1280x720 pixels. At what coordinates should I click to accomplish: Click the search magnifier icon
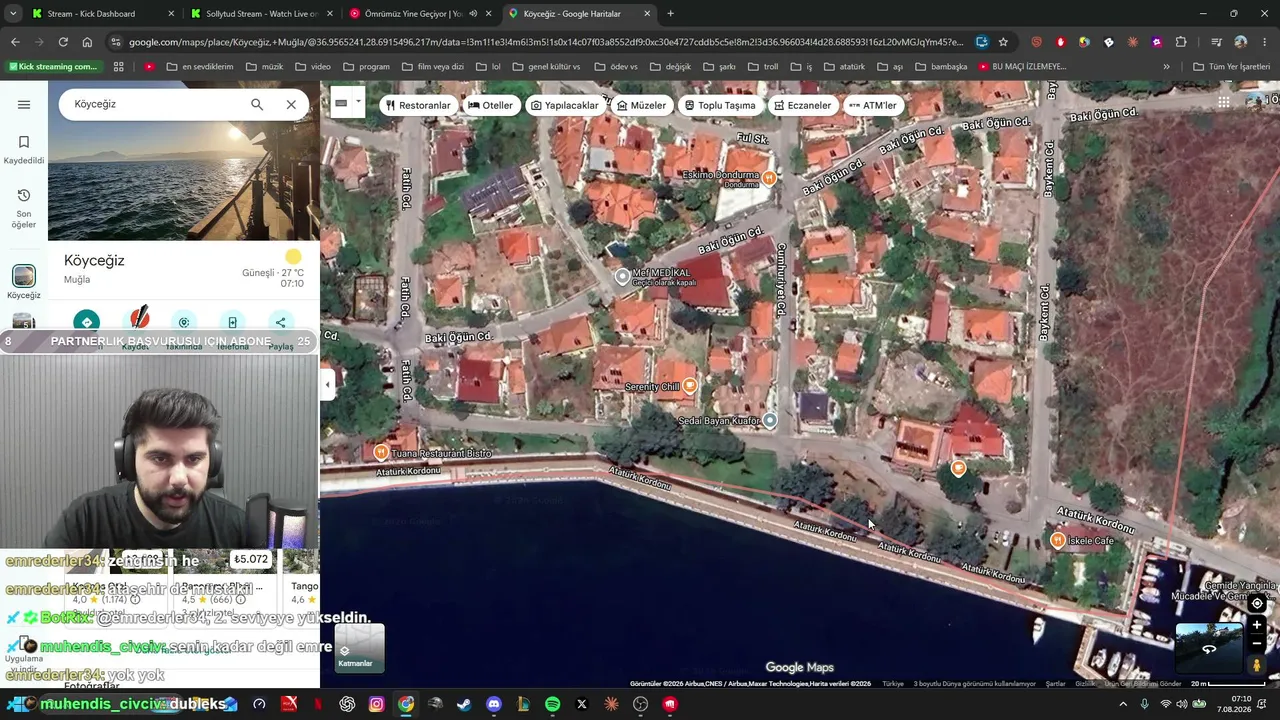point(257,104)
